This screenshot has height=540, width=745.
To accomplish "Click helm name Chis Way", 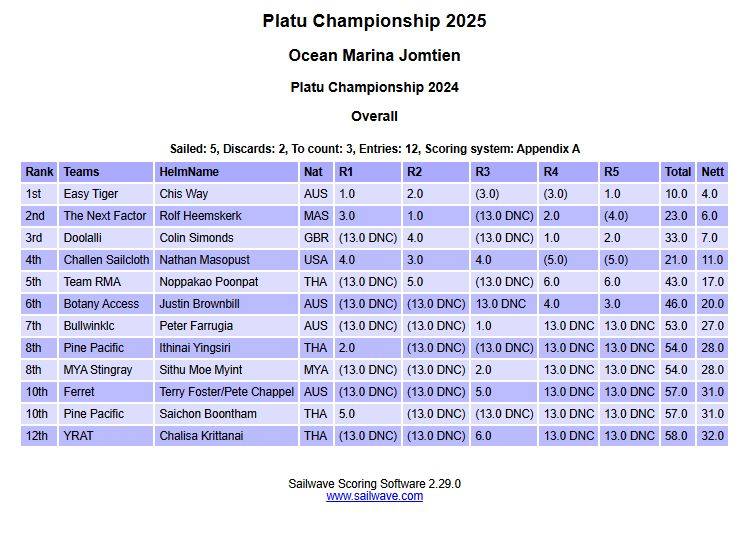I will click(x=184, y=194).
